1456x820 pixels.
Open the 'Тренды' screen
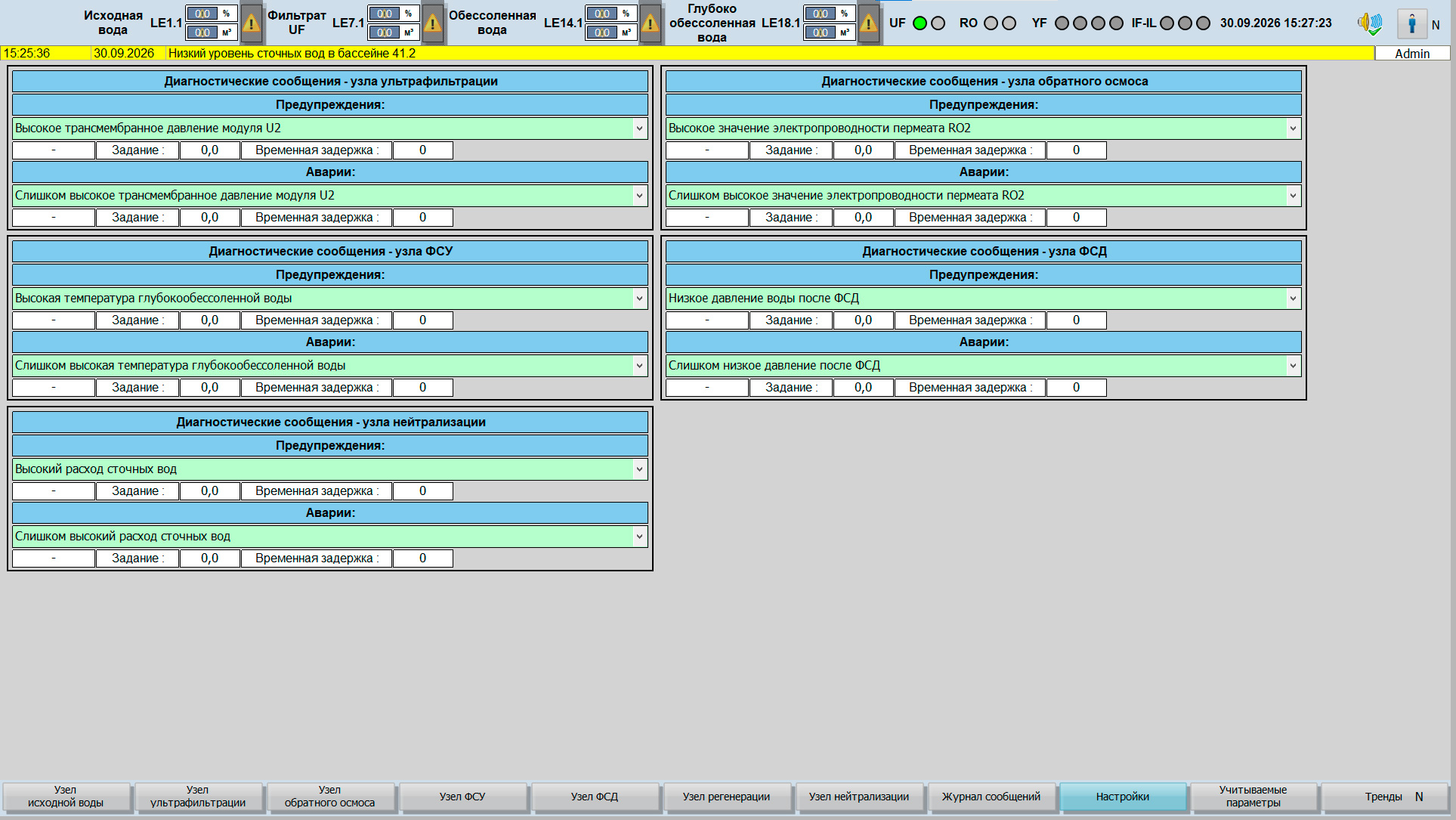pyautogui.click(x=1384, y=797)
